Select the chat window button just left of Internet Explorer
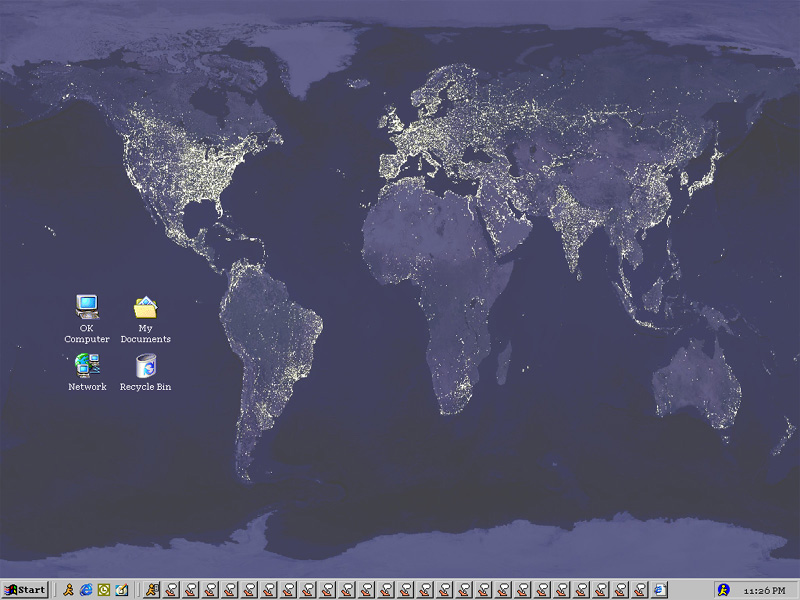 (x=640, y=590)
